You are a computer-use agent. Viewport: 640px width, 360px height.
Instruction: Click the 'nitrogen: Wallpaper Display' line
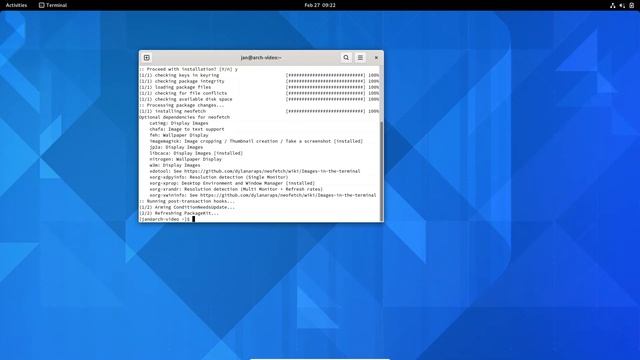(x=185, y=159)
